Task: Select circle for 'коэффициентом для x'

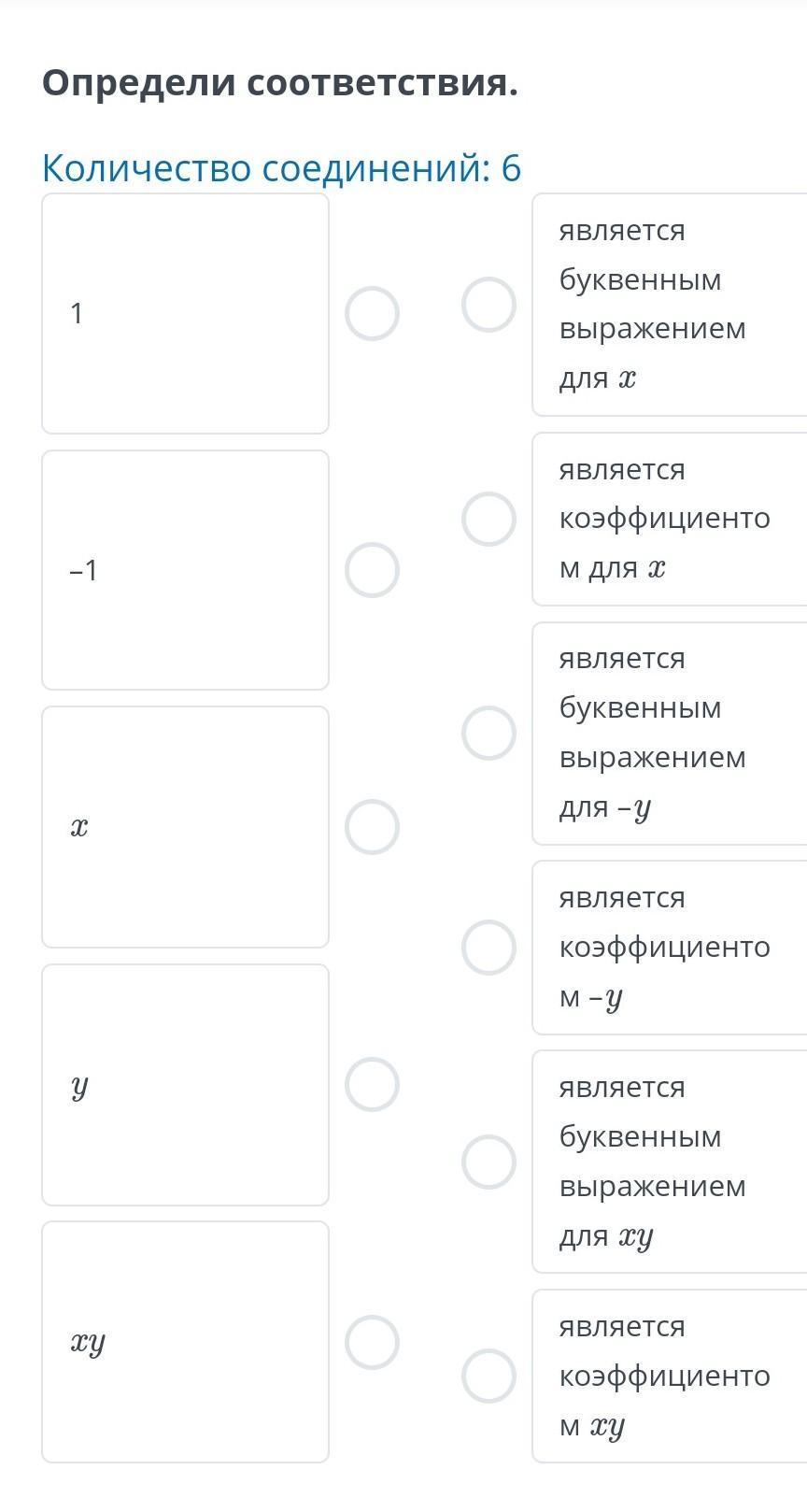Action: coord(488,519)
